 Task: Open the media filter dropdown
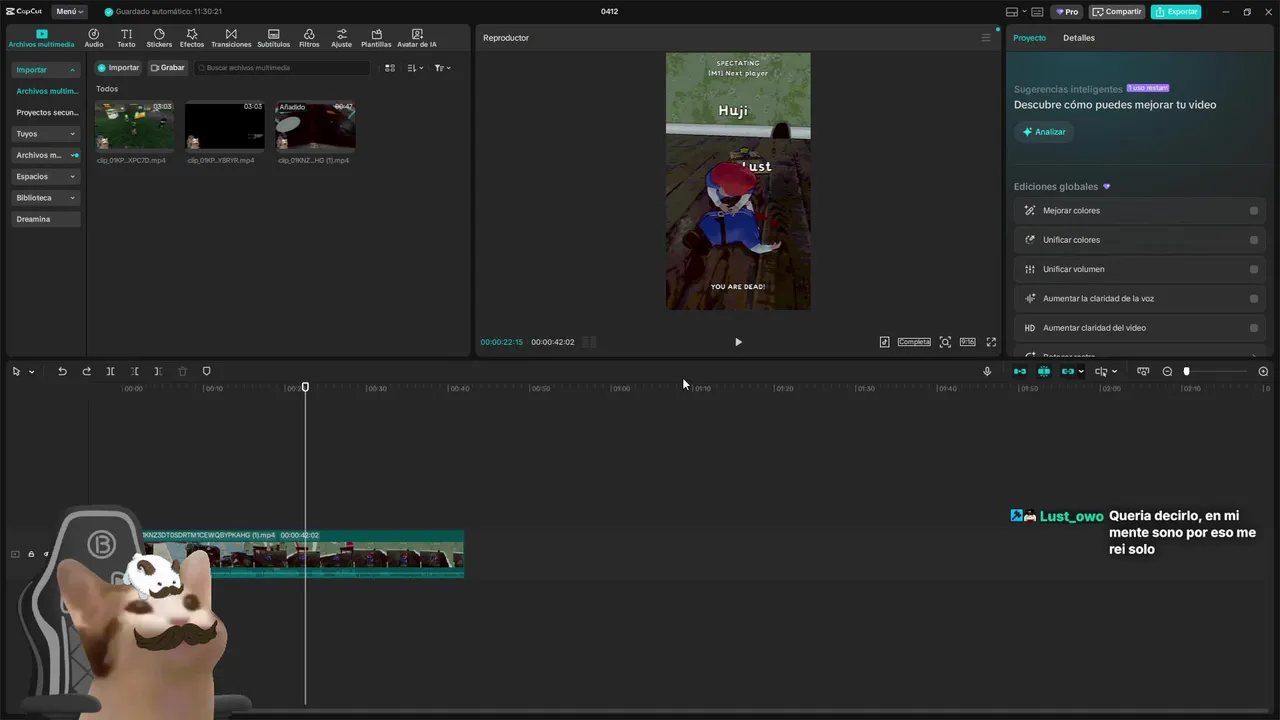click(442, 68)
